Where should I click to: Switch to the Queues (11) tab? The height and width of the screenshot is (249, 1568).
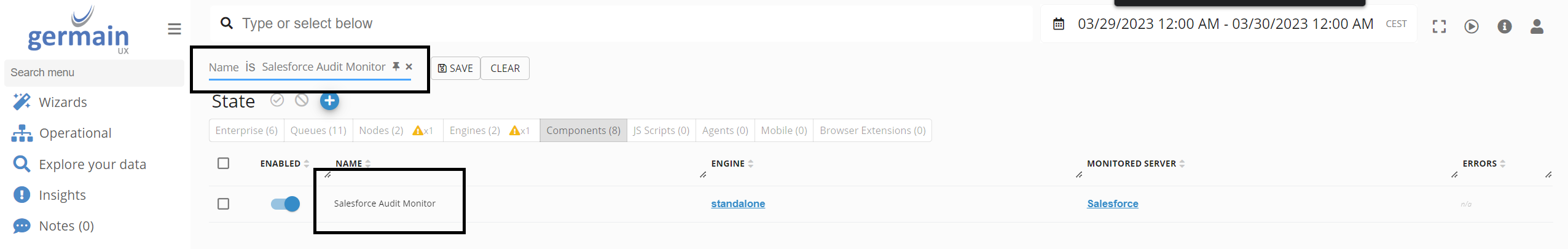point(318,130)
